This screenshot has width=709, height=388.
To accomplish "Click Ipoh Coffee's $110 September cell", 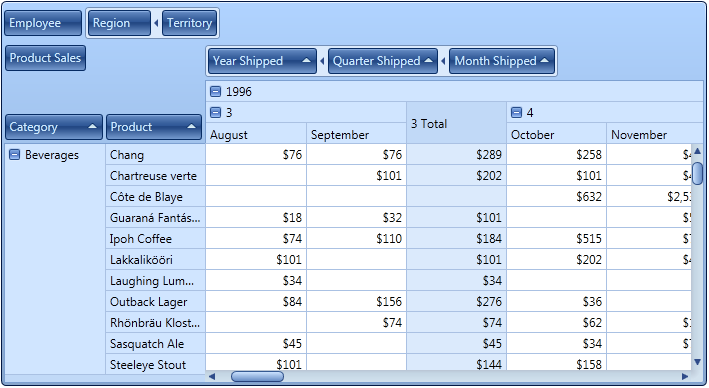I will point(356,239).
